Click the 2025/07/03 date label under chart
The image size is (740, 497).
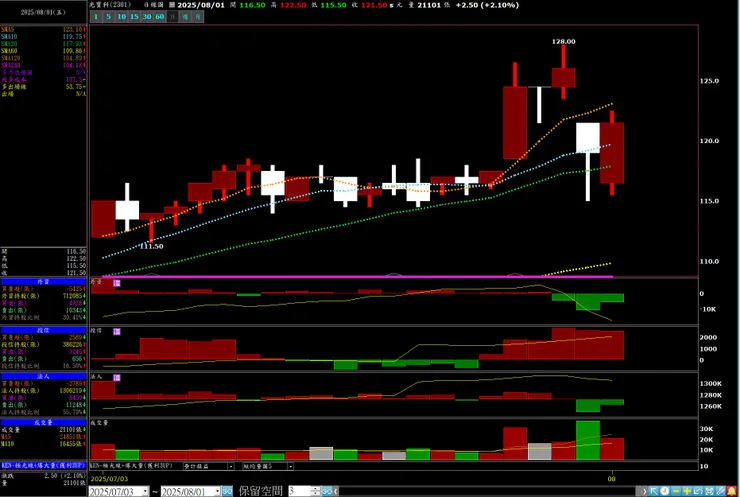(109, 479)
